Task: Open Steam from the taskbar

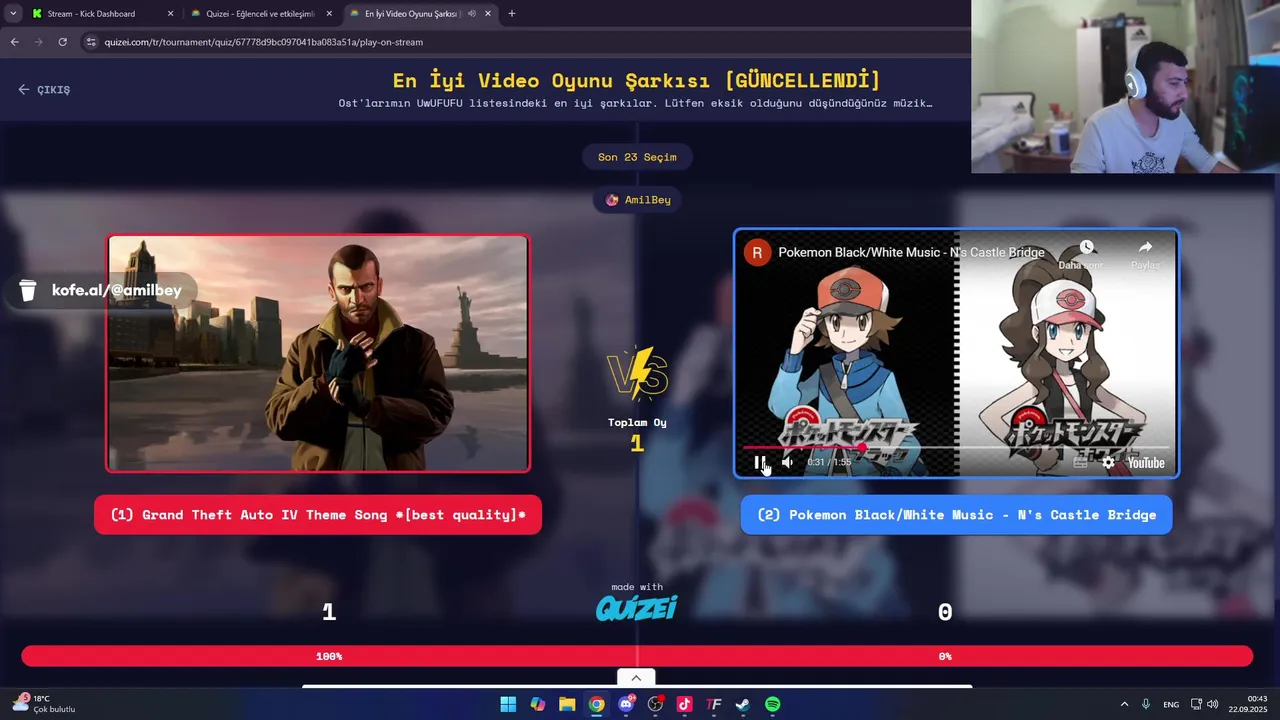Action: [x=743, y=704]
